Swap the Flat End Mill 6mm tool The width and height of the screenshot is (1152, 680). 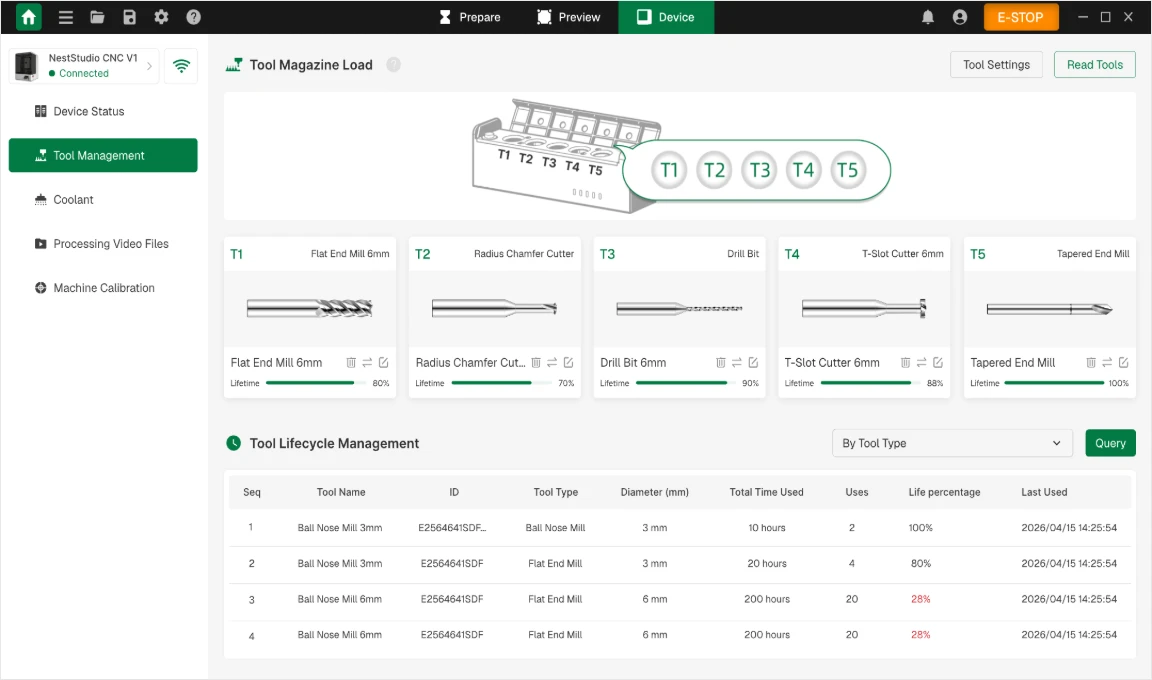coord(367,363)
